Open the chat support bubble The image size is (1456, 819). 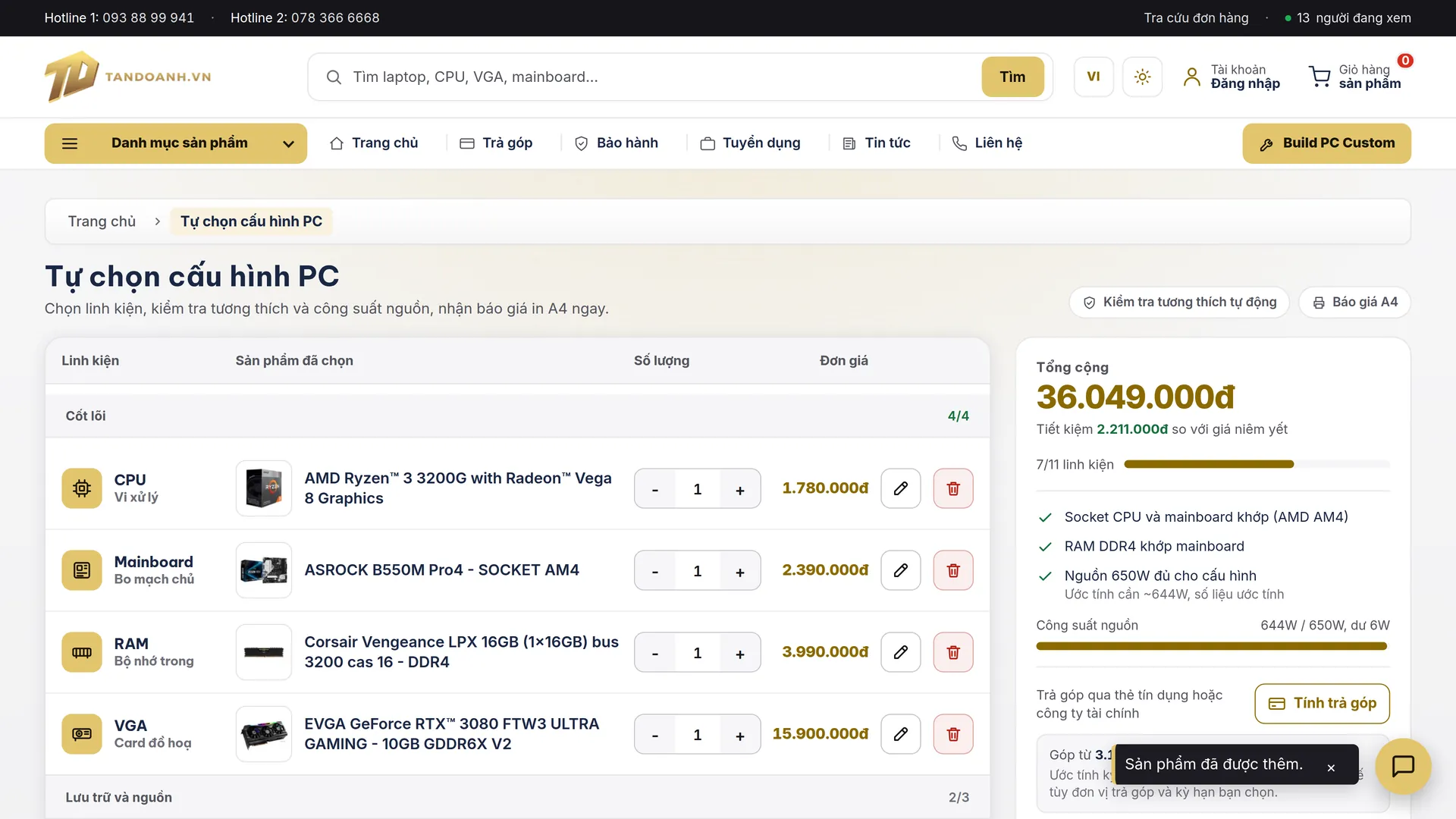pos(1403,766)
